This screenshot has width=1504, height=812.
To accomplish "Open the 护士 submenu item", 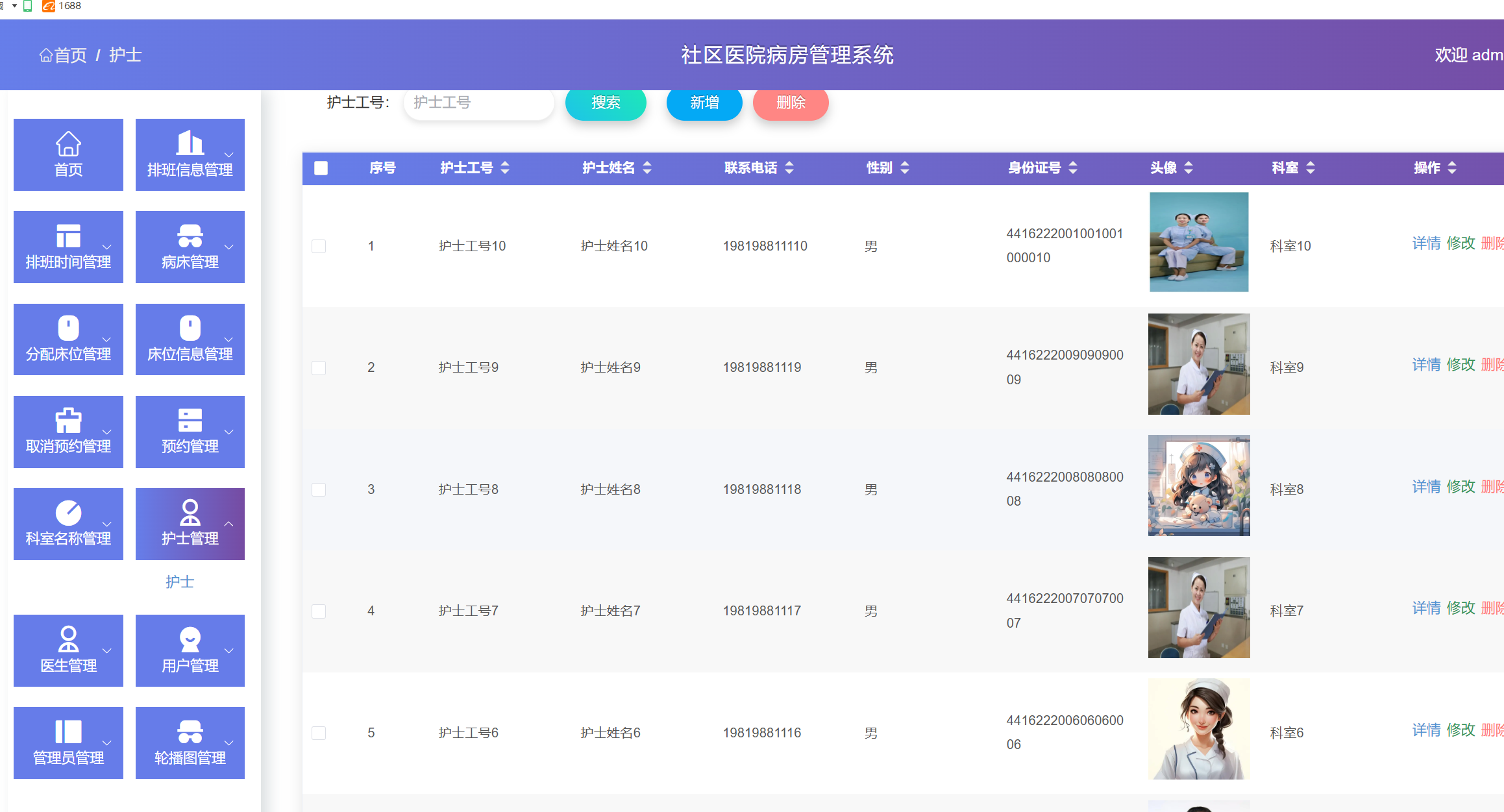I will (180, 582).
